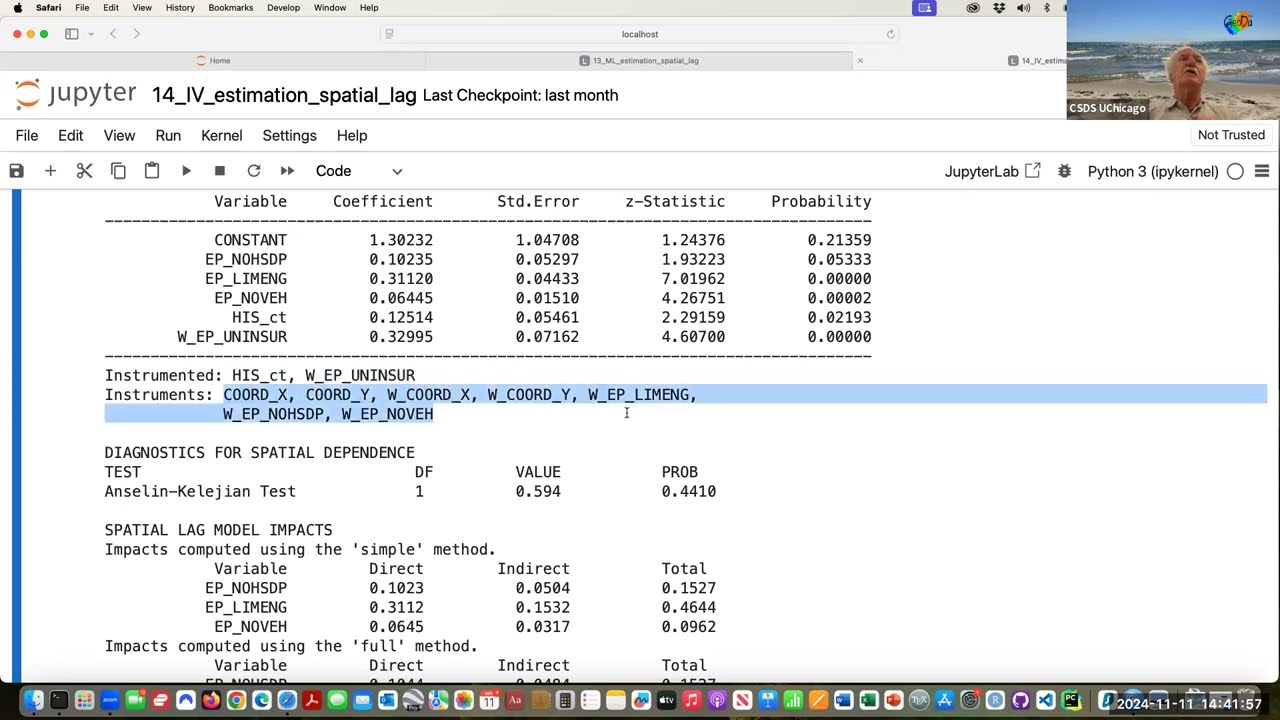Paste the cell from clipboard
1280x720 pixels.
click(x=152, y=171)
